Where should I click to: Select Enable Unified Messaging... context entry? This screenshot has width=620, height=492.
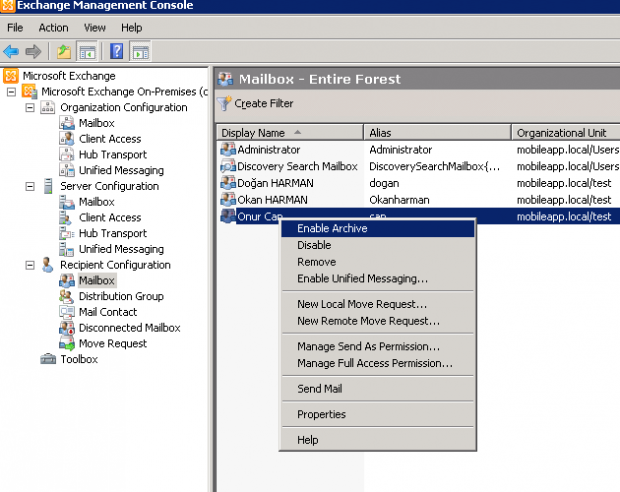pyautogui.click(x=378, y=279)
